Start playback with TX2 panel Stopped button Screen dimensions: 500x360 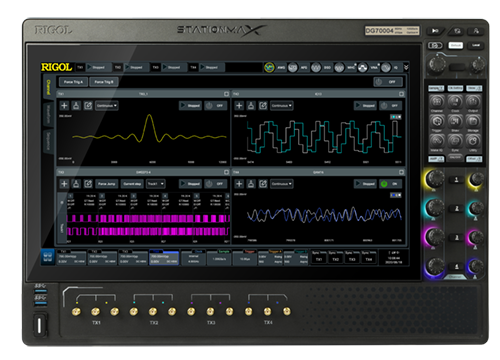[x=365, y=106]
